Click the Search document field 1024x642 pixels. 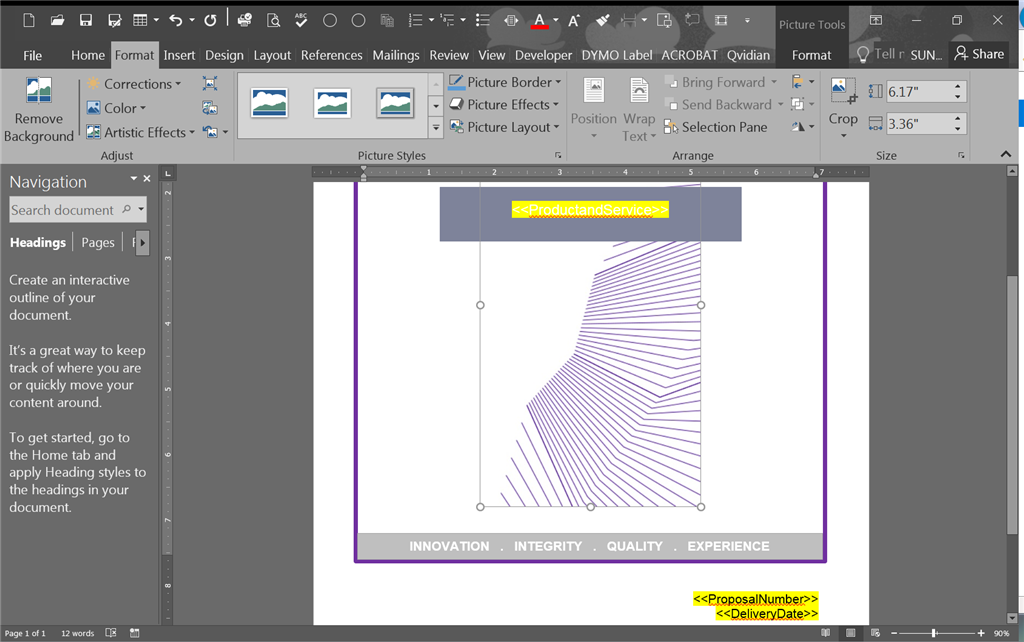(78, 210)
